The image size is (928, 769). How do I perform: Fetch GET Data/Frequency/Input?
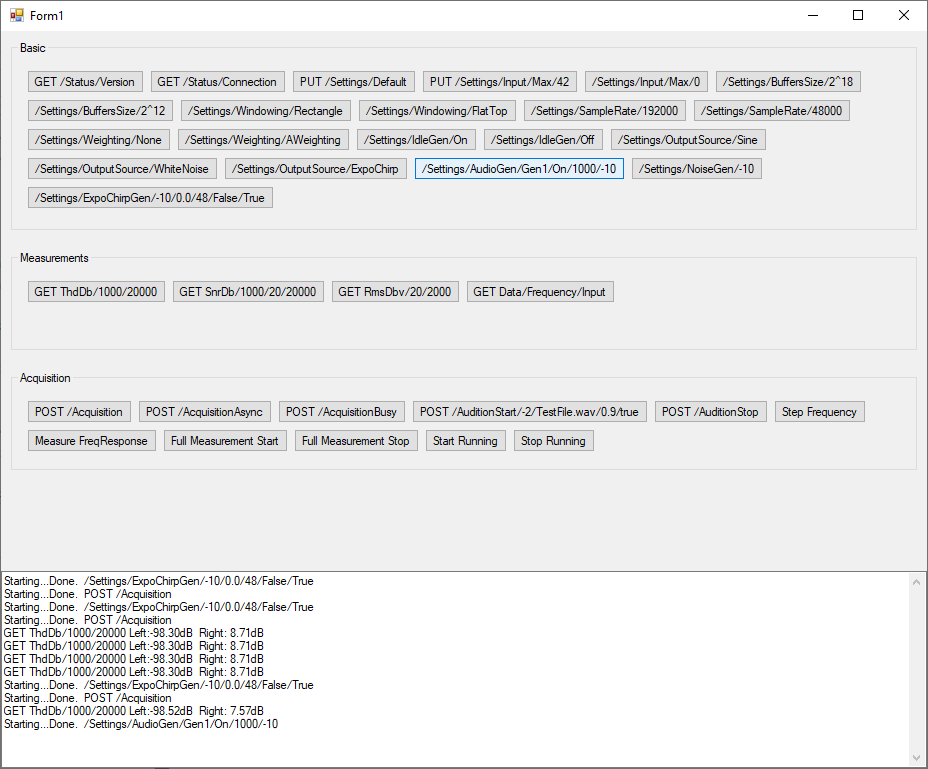pos(540,291)
